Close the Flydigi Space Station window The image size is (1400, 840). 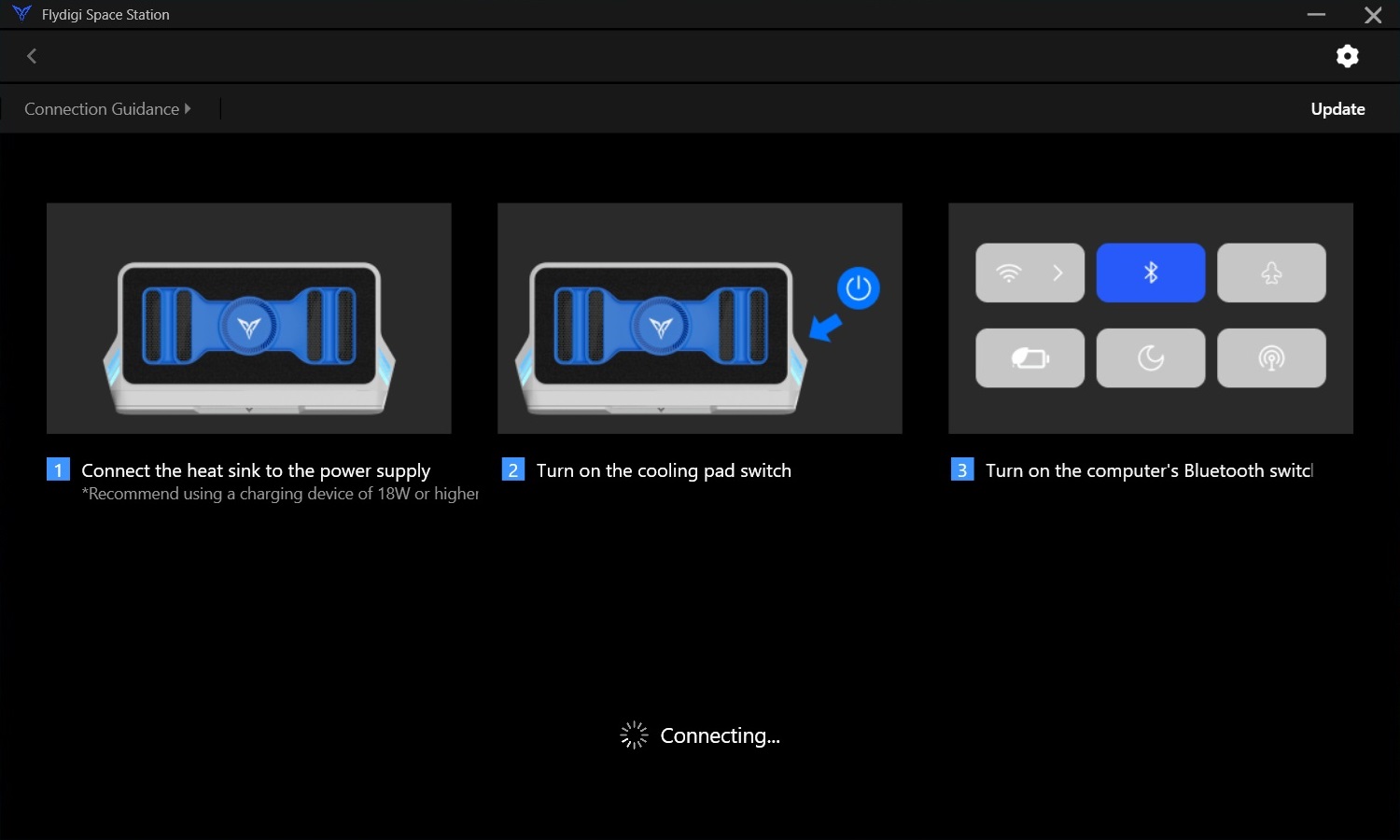pos(1373,15)
